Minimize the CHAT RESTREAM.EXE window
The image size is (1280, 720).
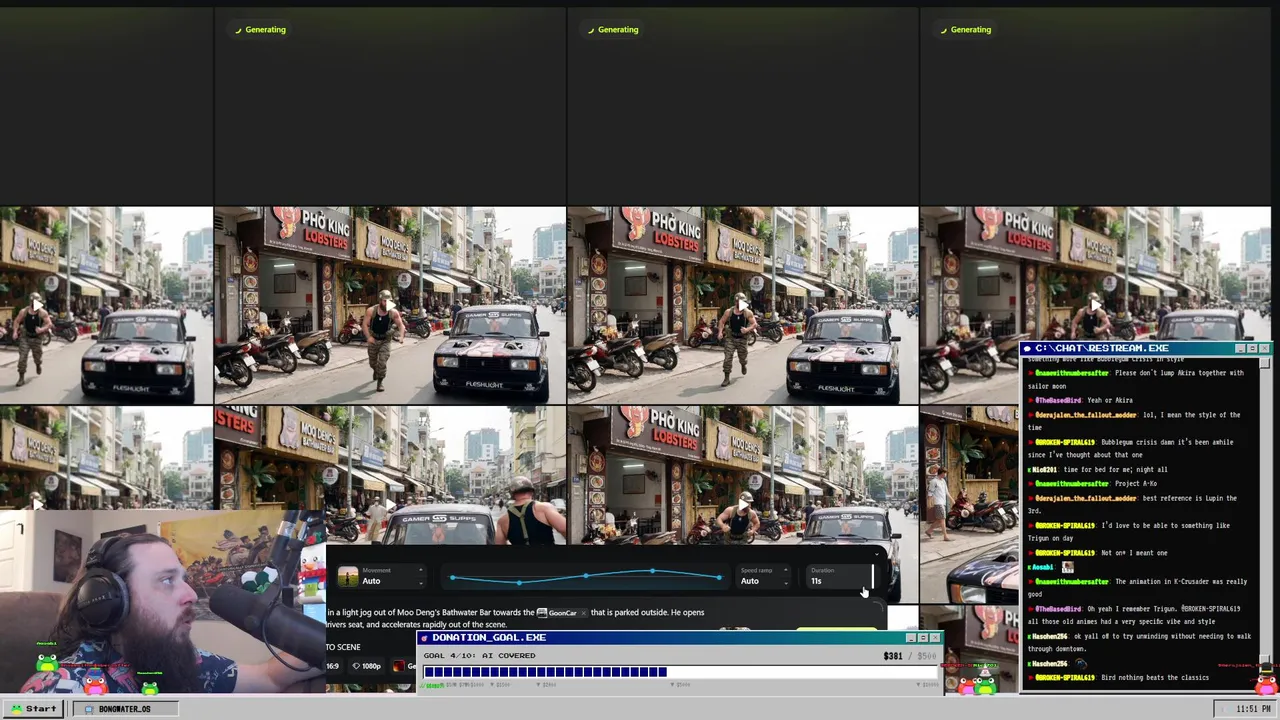(x=1240, y=348)
